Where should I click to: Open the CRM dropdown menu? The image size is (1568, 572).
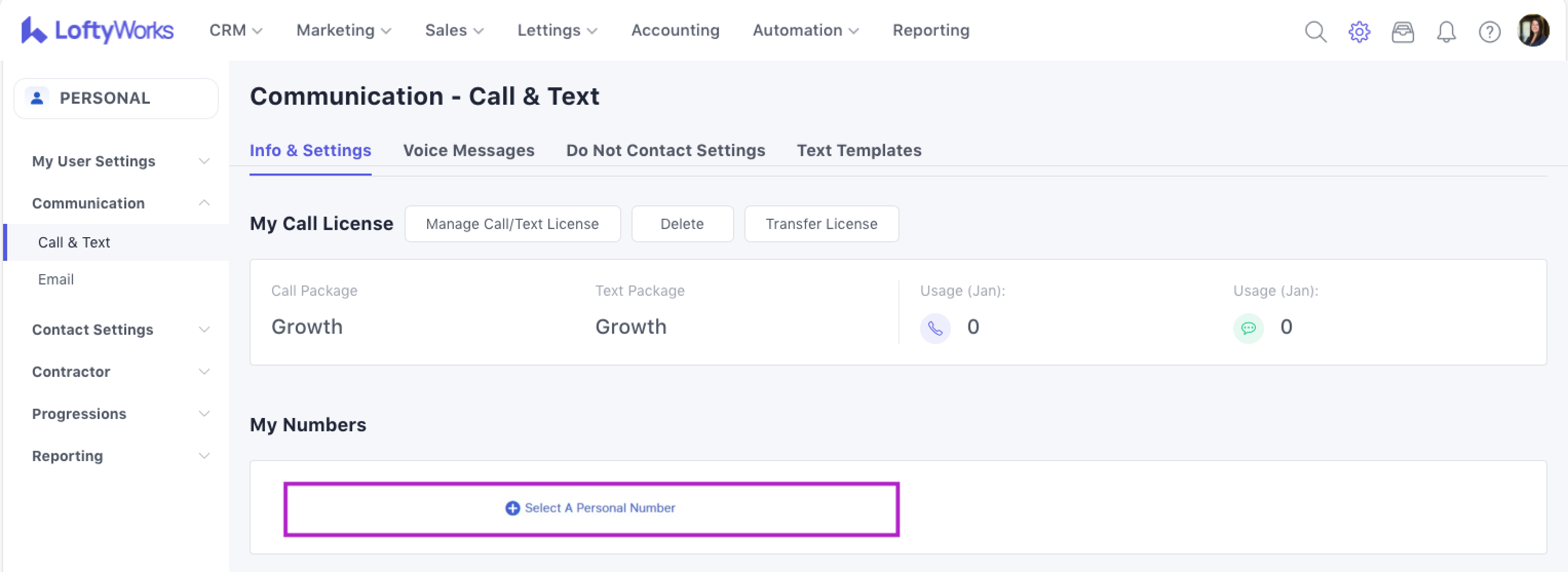(x=236, y=30)
